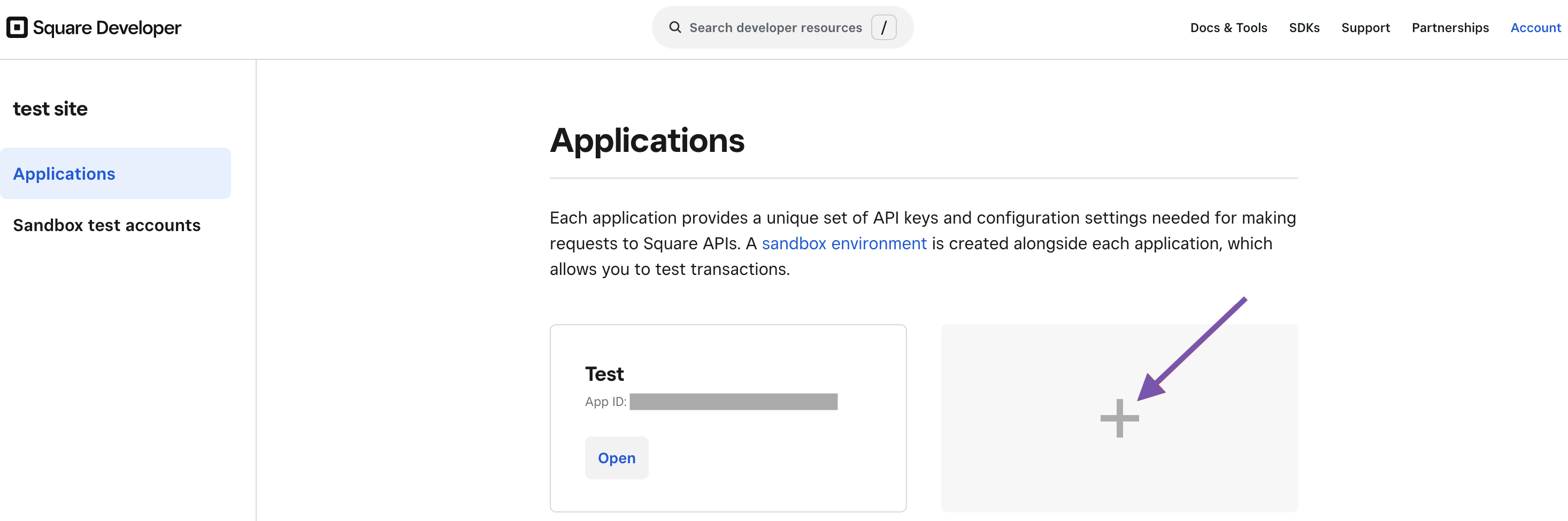
Task: Click the magnifying glass search icon
Action: 674,27
